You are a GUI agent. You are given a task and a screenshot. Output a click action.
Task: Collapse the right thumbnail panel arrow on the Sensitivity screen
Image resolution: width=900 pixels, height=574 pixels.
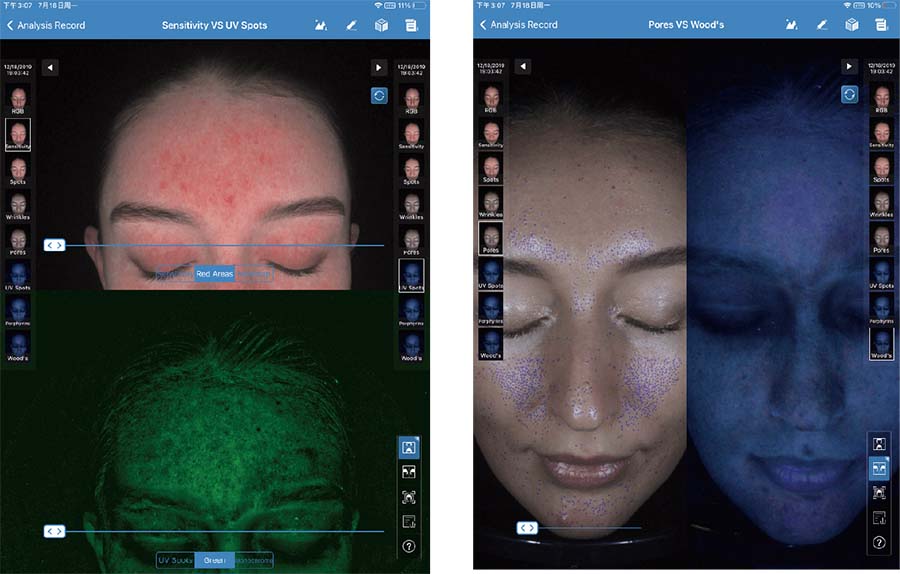[379, 67]
